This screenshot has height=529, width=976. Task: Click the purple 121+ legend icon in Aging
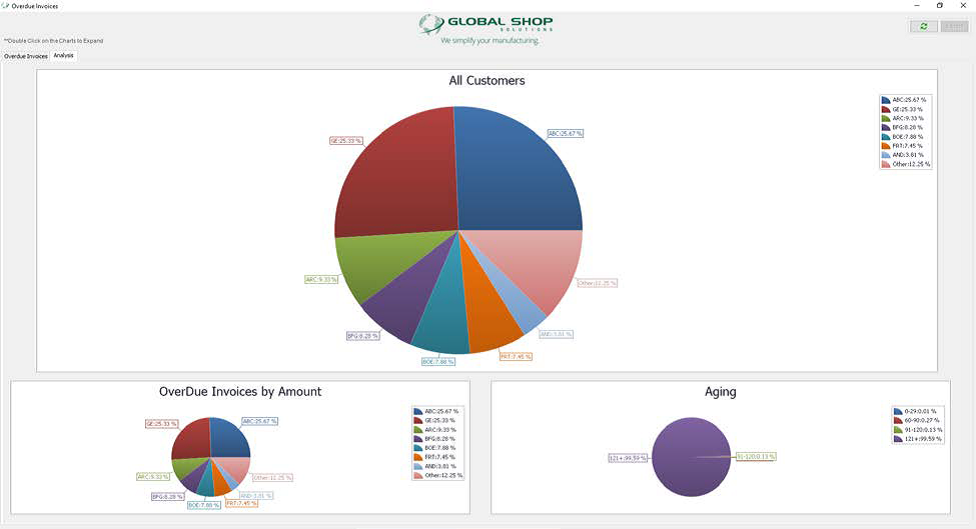coord(898,438)
